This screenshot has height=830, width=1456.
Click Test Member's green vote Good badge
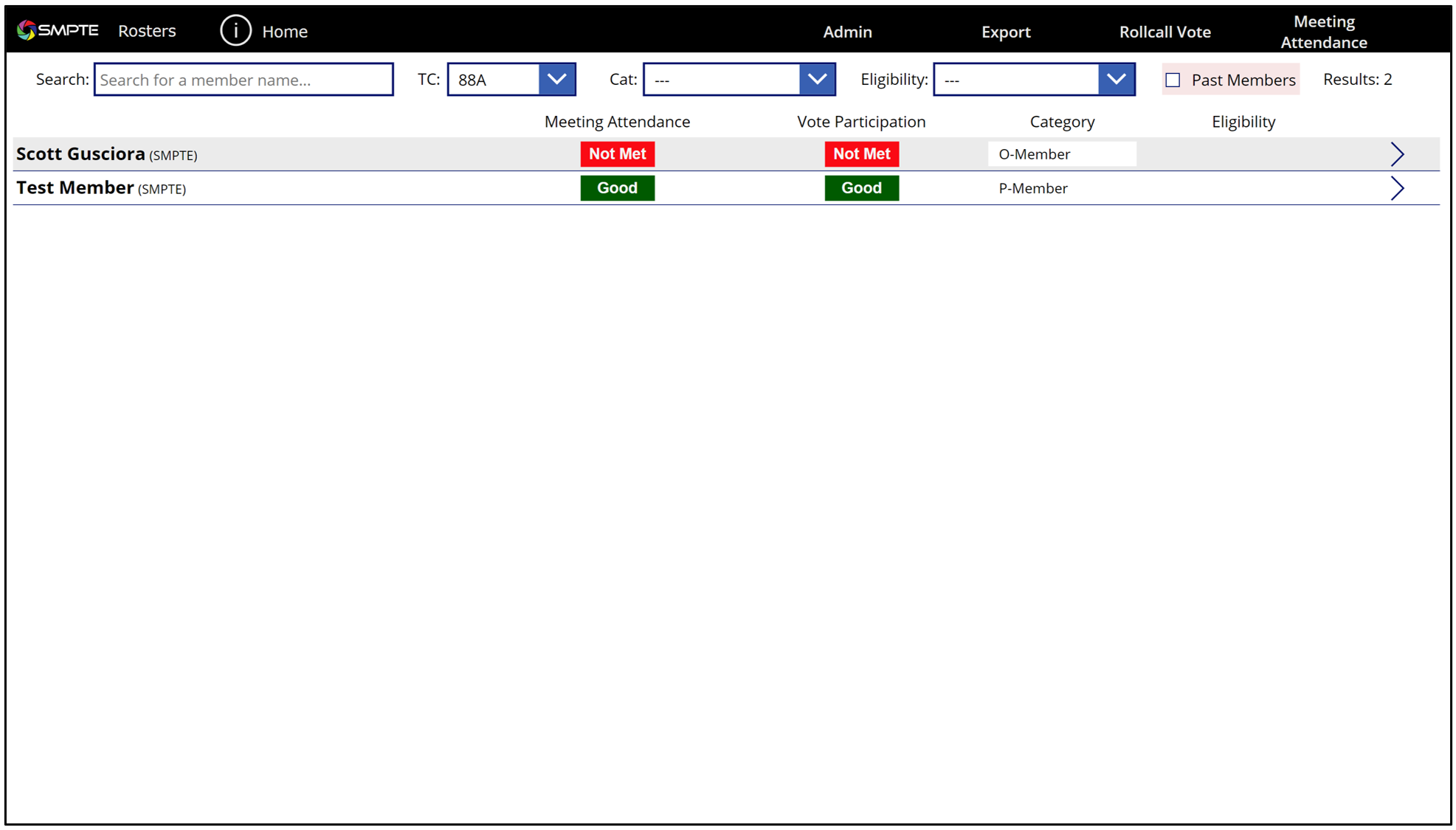click(x=861, y=188)
